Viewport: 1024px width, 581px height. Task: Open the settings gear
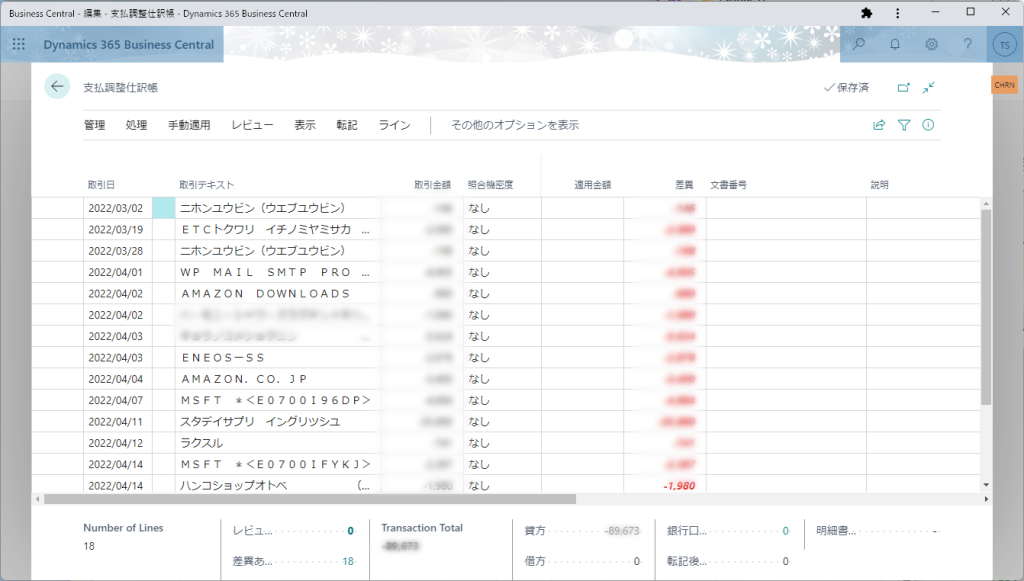(x=931, y=44)
